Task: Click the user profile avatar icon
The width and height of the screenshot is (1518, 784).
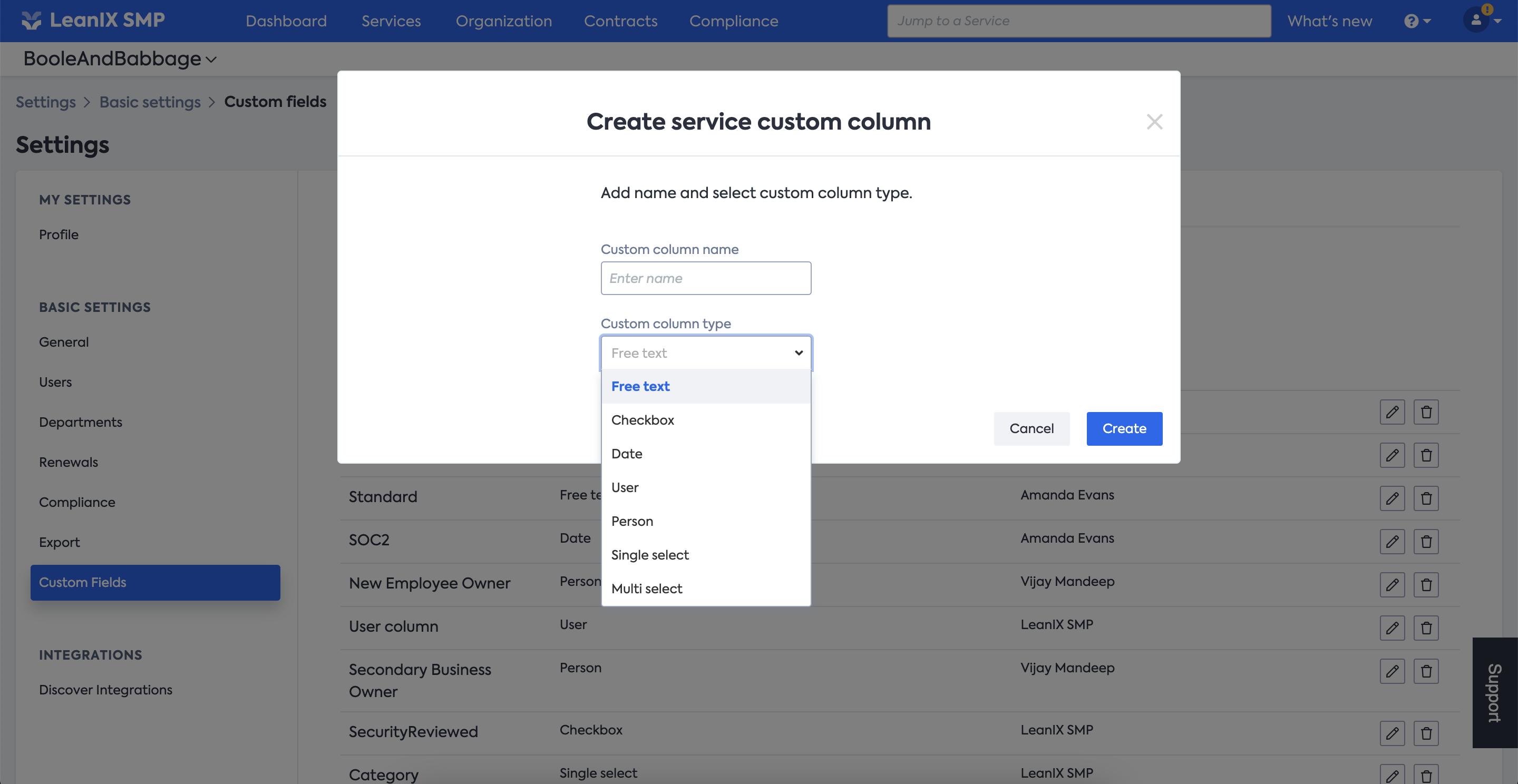Action: [x=1476, y=21]
